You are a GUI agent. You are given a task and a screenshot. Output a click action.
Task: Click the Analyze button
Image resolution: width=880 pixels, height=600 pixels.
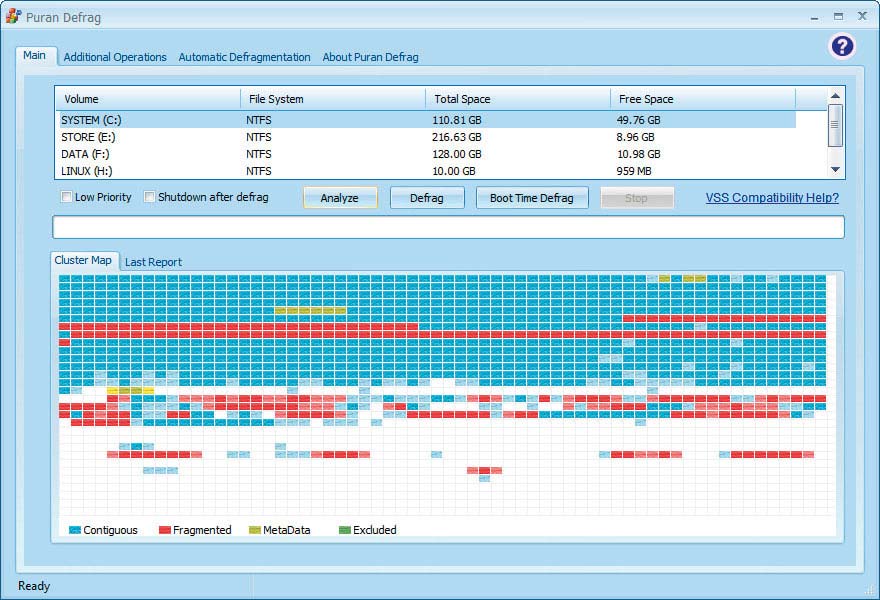340,198
